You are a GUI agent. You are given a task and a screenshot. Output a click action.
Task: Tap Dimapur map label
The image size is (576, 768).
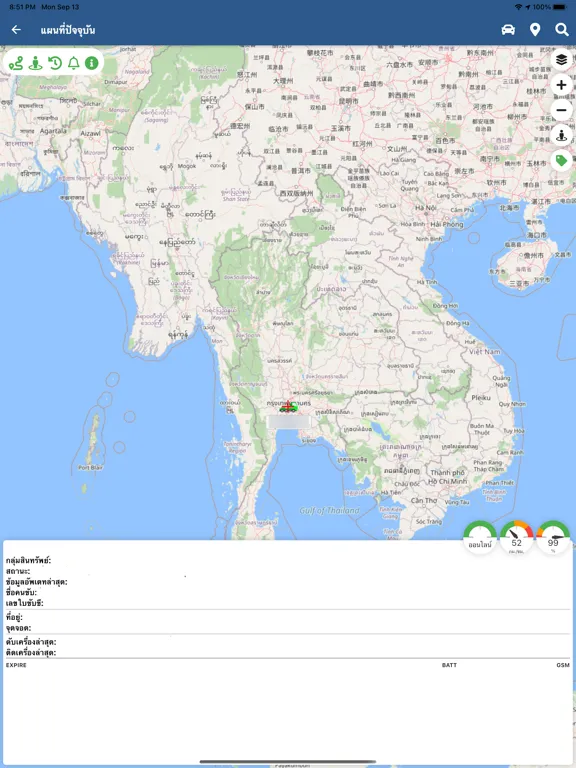click(116, 82)
